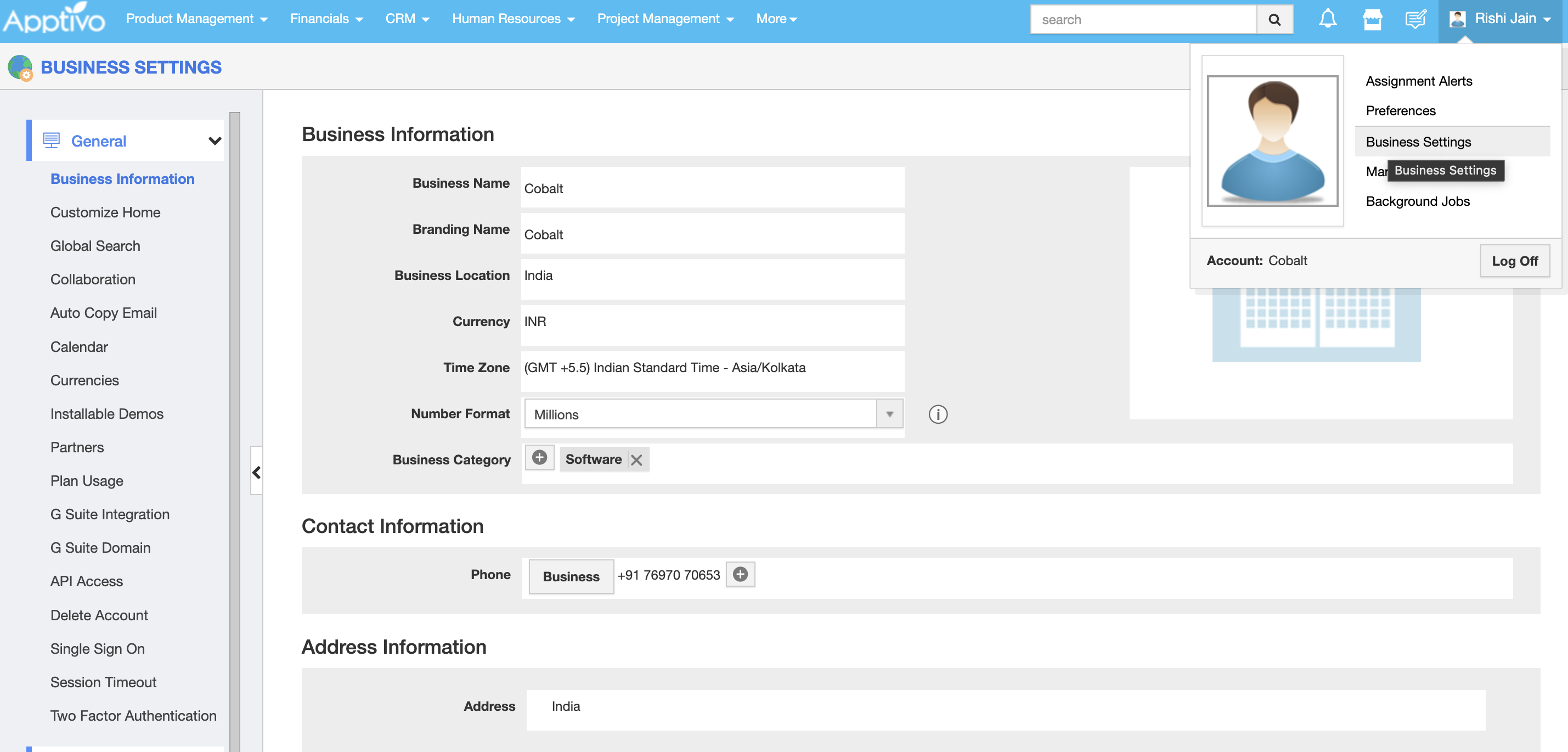
Task: Click the feedback notes icon
Action: [x=1415, y=19]
